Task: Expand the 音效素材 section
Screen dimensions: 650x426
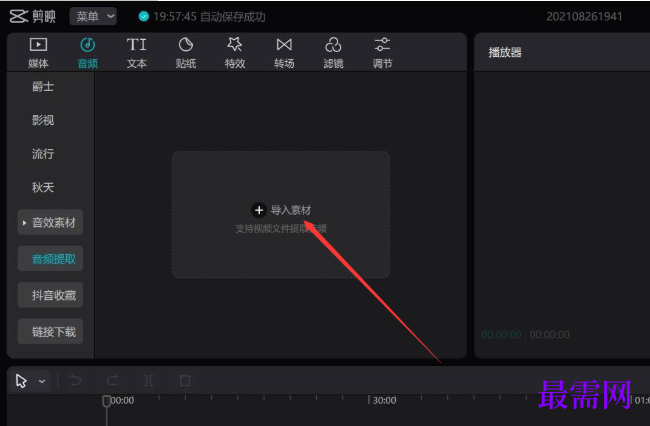Action: (x=50, y=223)
